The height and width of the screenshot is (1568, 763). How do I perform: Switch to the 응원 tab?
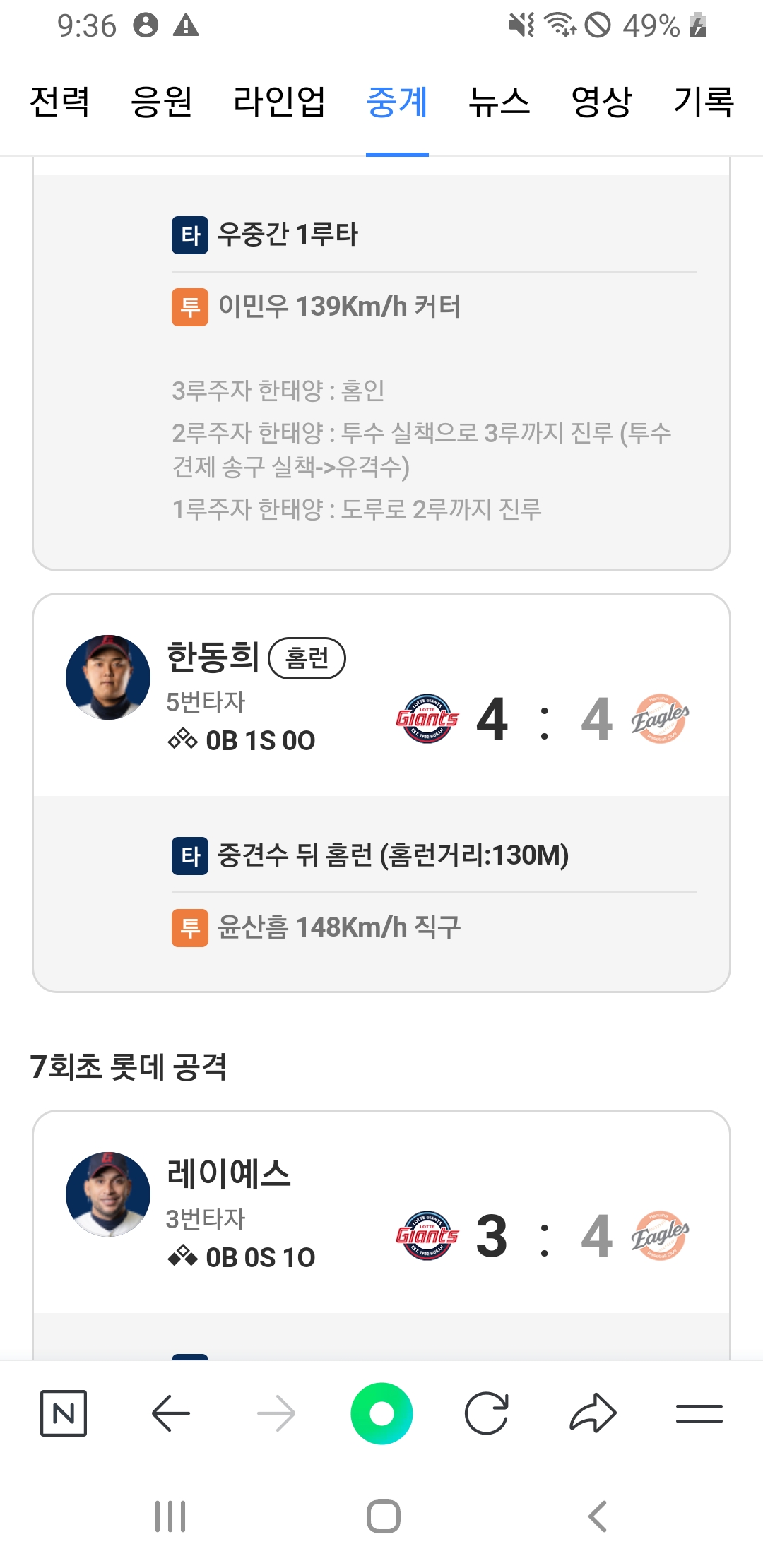click(x=162, y=102)
